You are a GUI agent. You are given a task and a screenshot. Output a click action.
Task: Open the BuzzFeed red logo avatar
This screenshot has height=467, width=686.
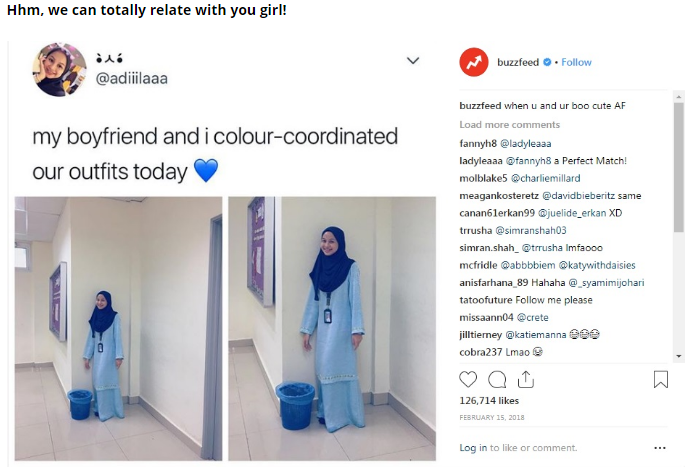click(474, 62)
